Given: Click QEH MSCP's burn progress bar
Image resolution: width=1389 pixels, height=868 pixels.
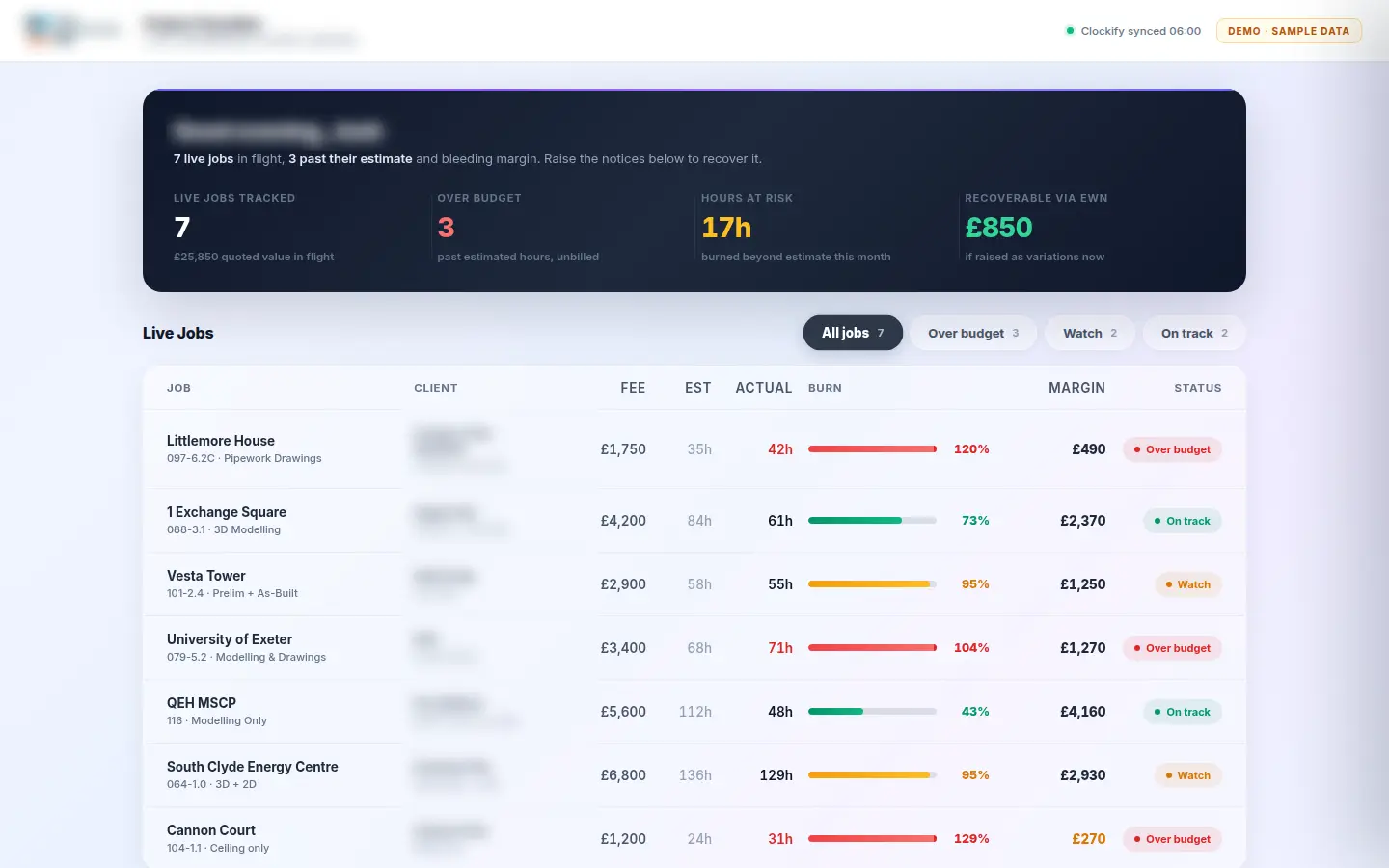Looking at the screenshot, I should 872,712.
